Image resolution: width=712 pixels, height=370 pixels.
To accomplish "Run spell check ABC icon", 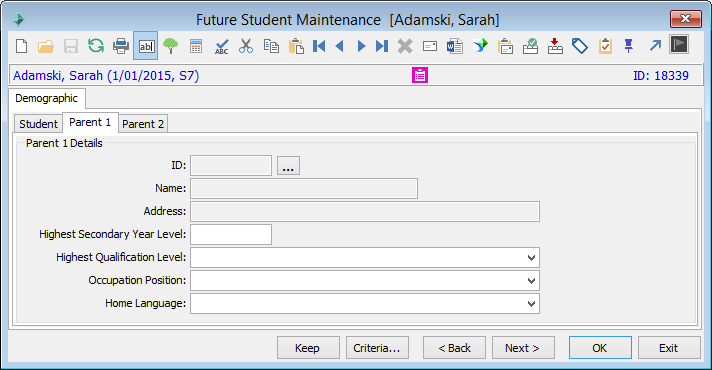I will (x=221, y=46).
